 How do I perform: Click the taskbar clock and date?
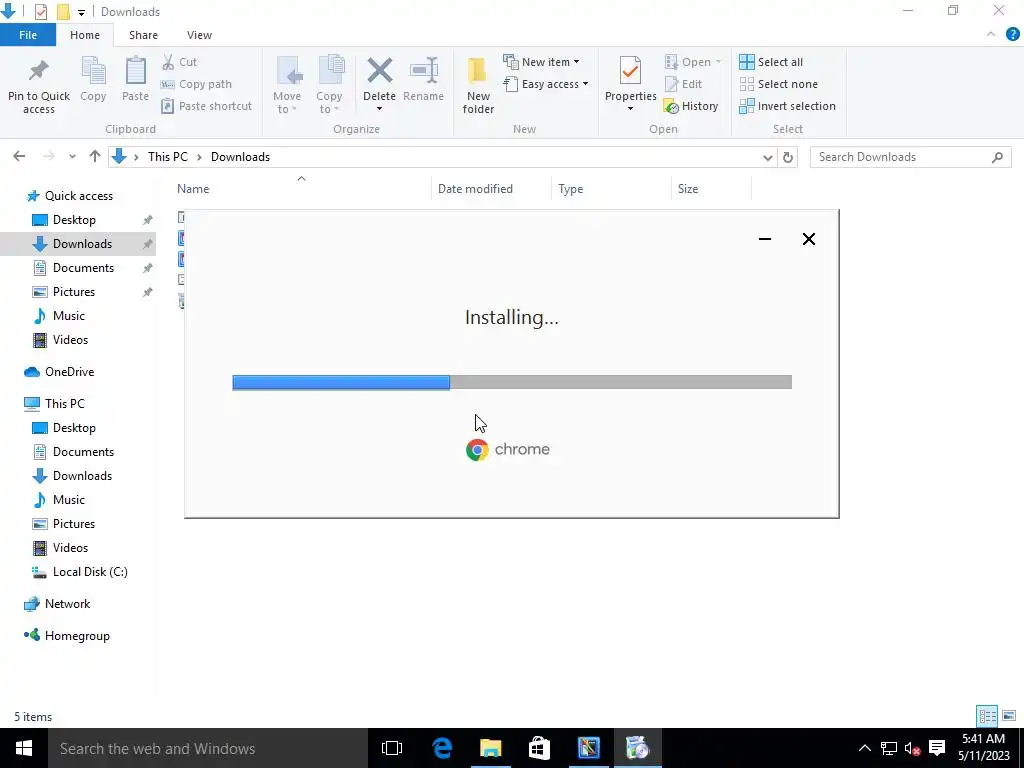pos(984,748)
